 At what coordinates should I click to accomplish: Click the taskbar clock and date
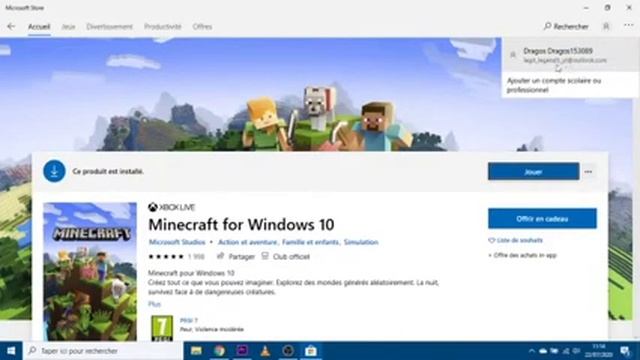600,351
